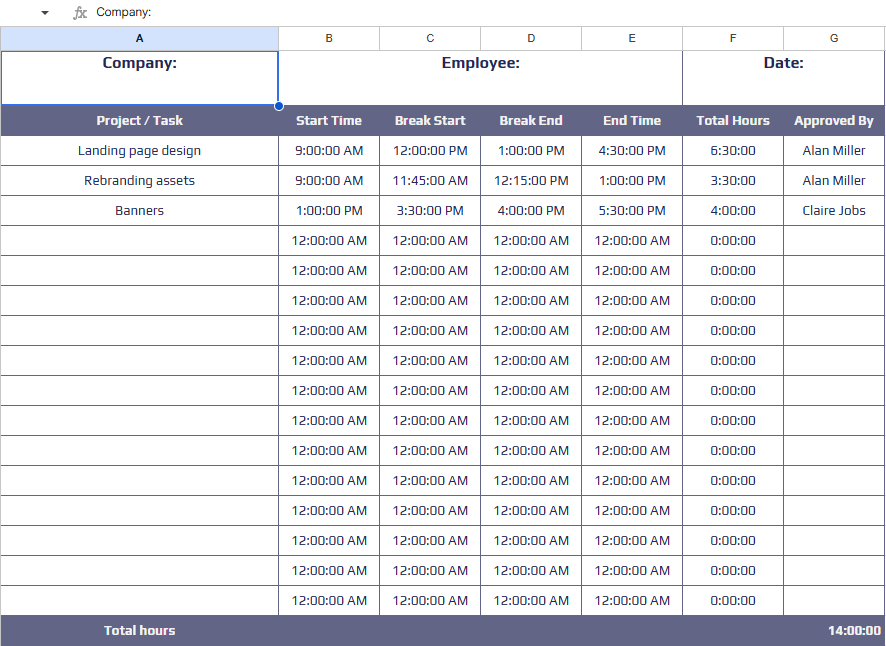
Task: Click the 11:45:00 AM break start cell
Action: (x=430, y=181)
